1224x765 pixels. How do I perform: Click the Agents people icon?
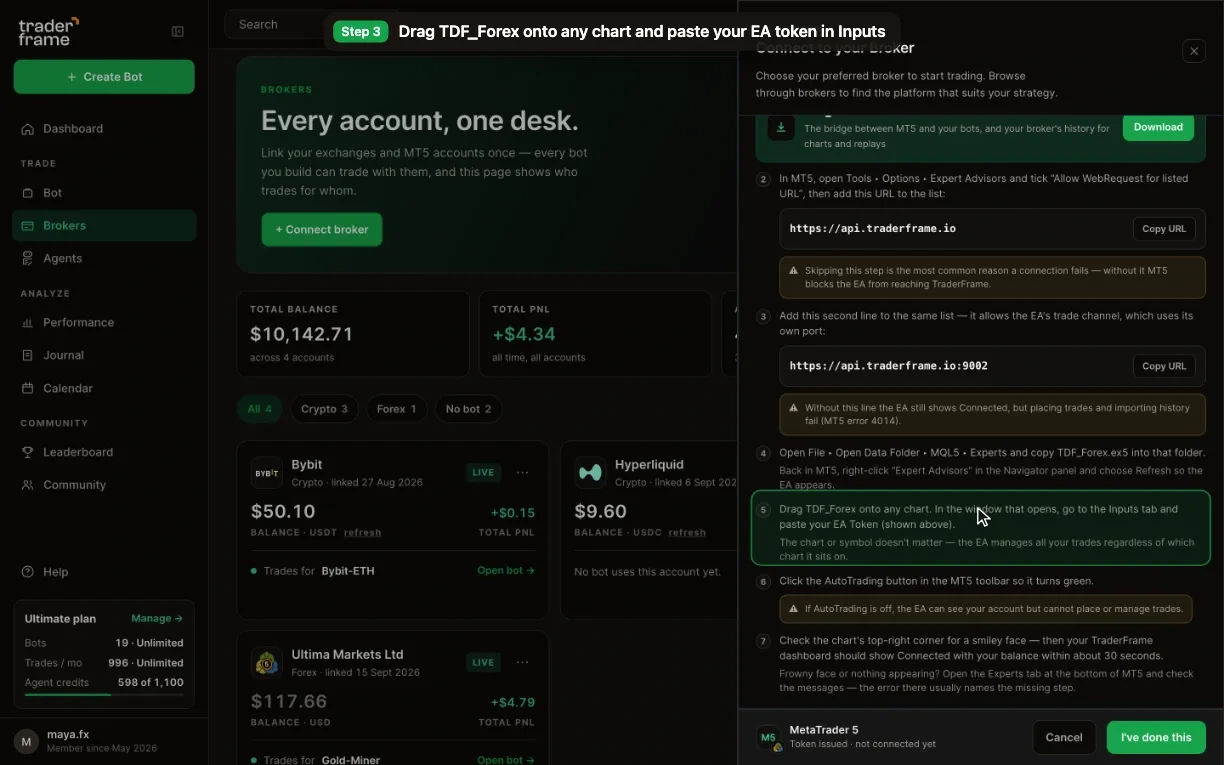(28, 258)
